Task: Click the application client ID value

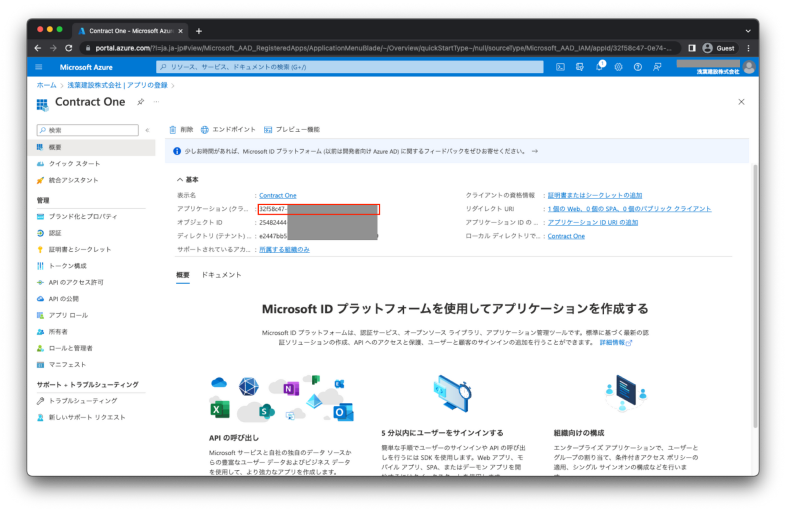Action: point(319,209)
